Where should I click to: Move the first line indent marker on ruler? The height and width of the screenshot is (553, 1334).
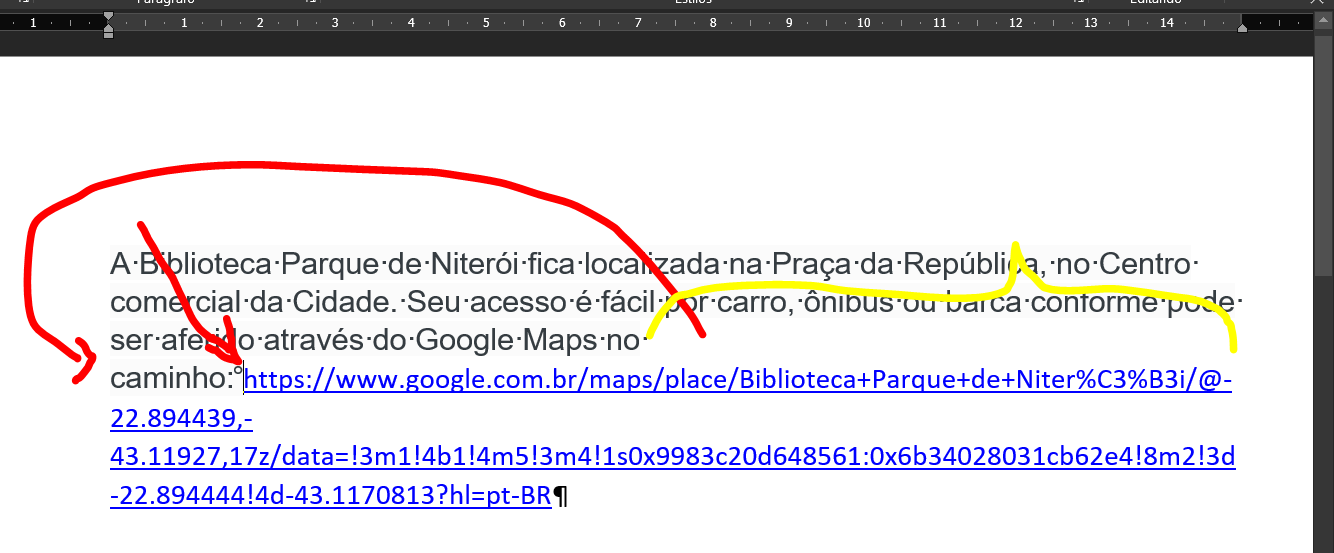click(x=108, y=17)
